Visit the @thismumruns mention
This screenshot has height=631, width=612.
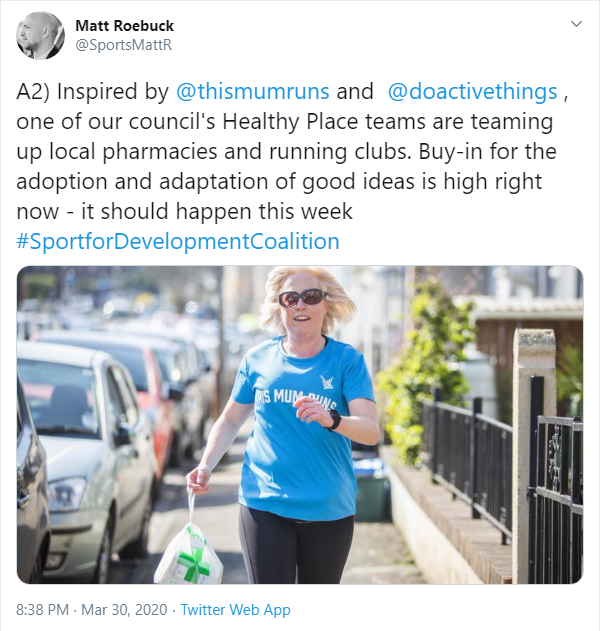click(253, 91)
